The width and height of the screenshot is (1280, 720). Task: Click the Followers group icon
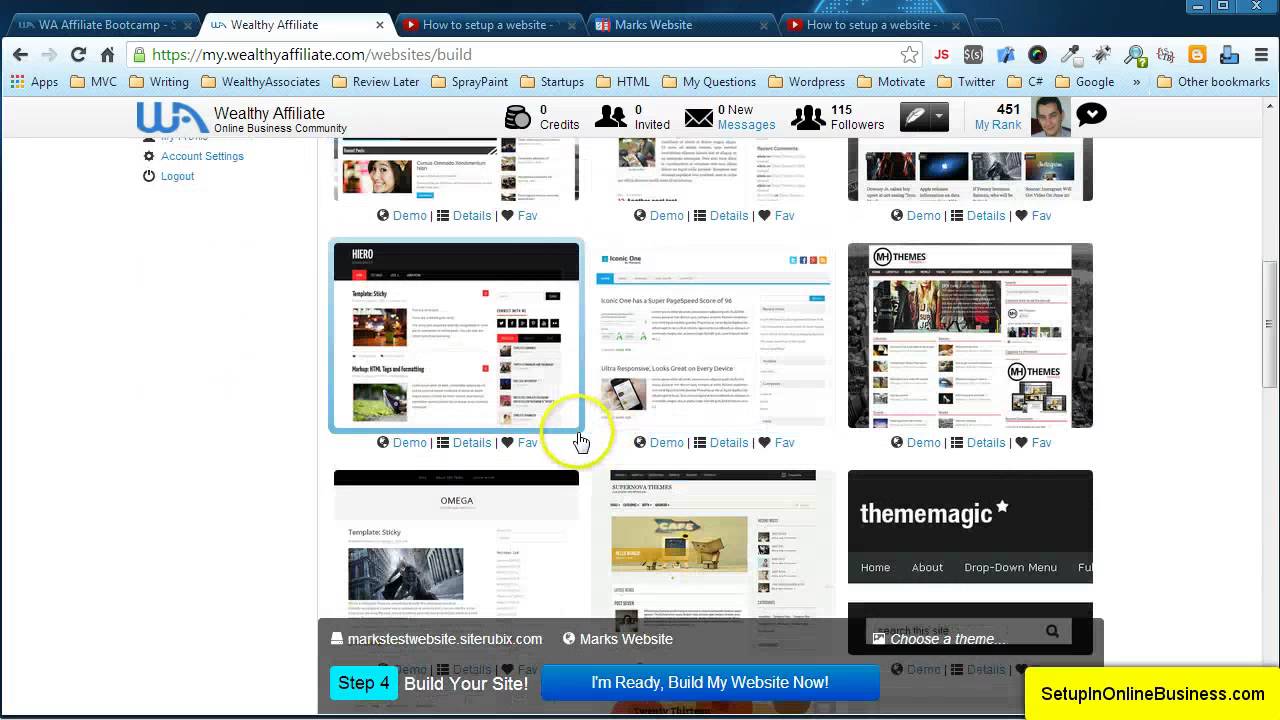click(x=808, y=118)
